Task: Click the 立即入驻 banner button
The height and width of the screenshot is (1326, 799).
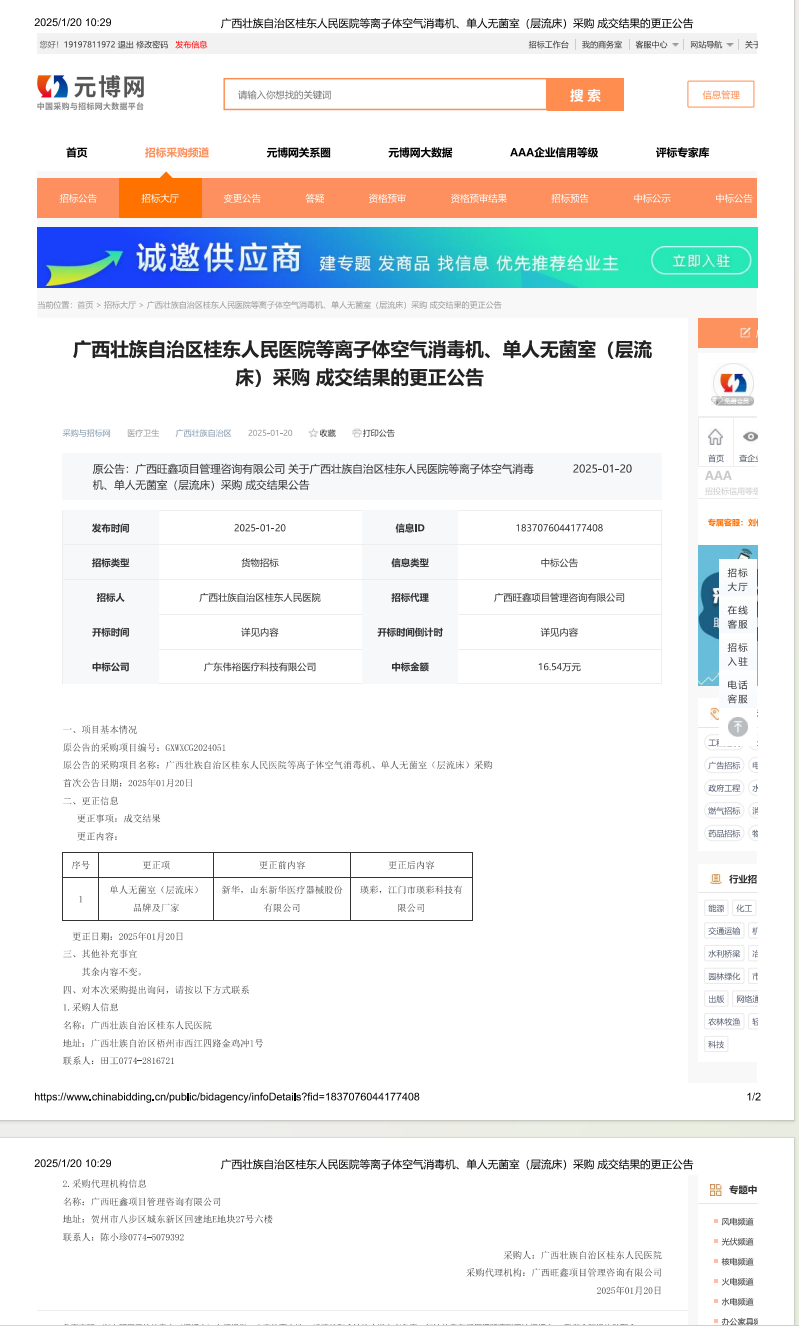Action: pyautogui.click(x=701, y=261)
